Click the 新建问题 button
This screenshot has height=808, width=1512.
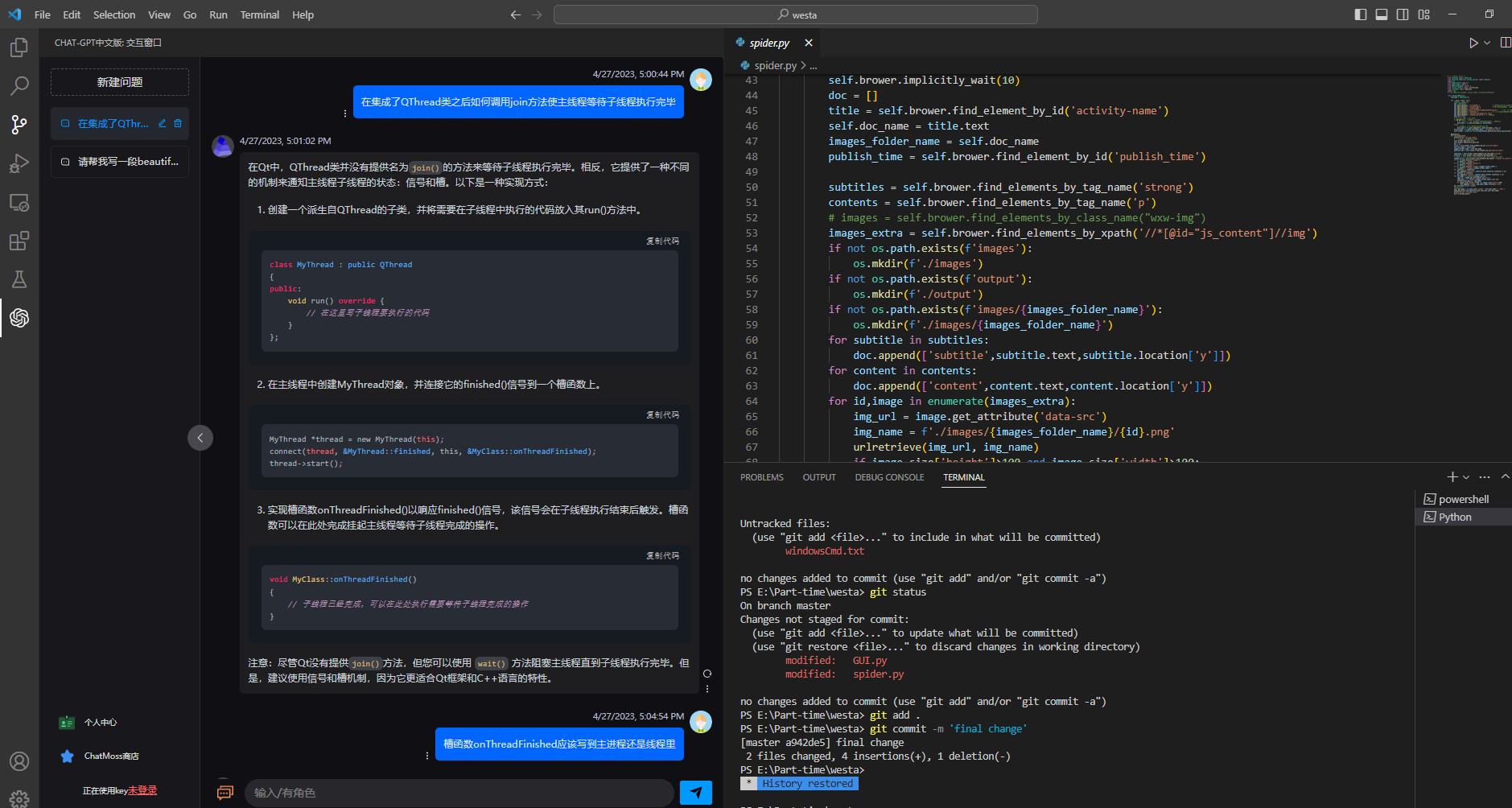tap(120, 82)
